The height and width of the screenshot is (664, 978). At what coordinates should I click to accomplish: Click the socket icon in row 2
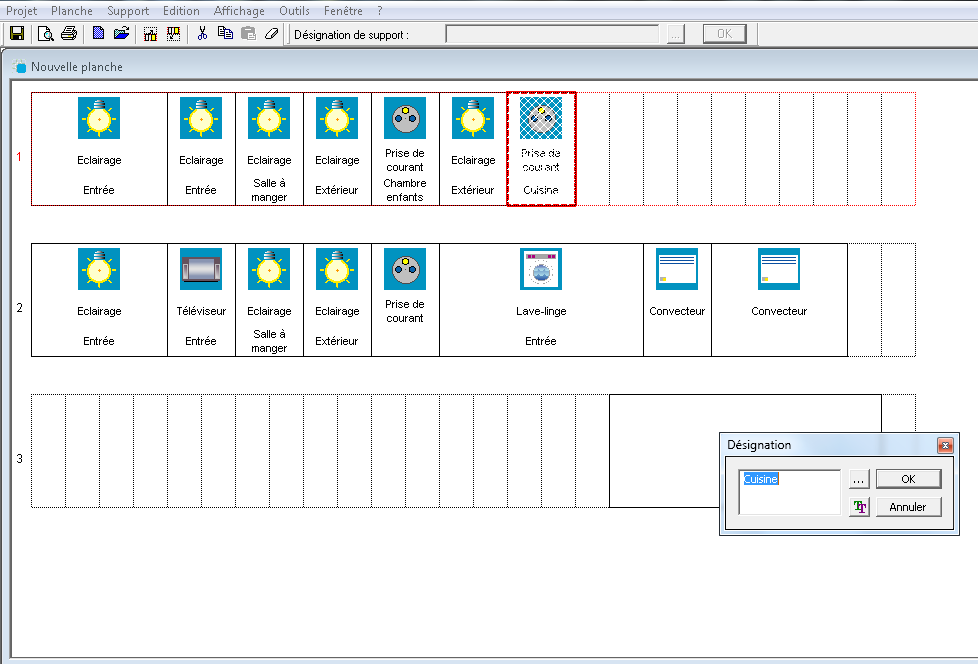(x=405, y=269)
